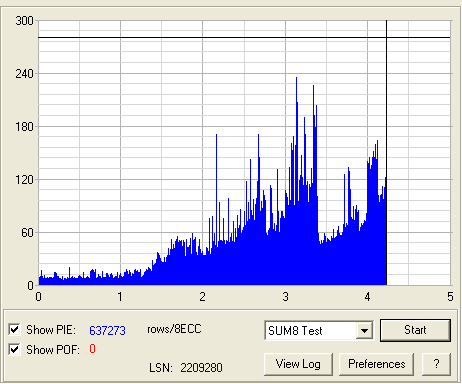This screenshot has width=462, height=384.
Task: Click the y-axis label 120
Action: click(x=24, y=180)
